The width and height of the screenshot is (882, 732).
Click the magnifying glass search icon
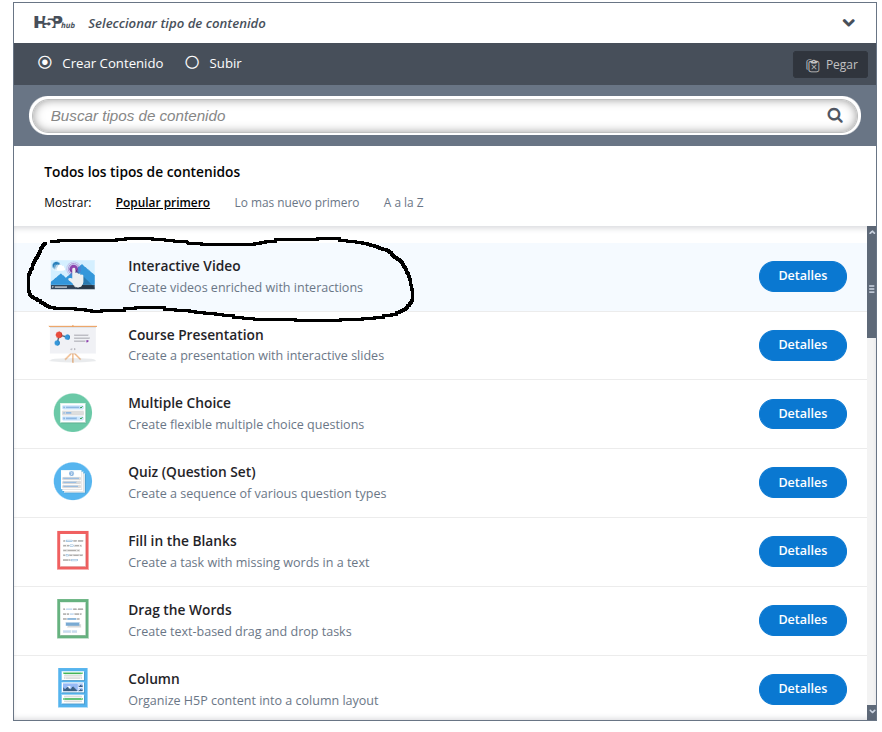click(x=835, y=116)
